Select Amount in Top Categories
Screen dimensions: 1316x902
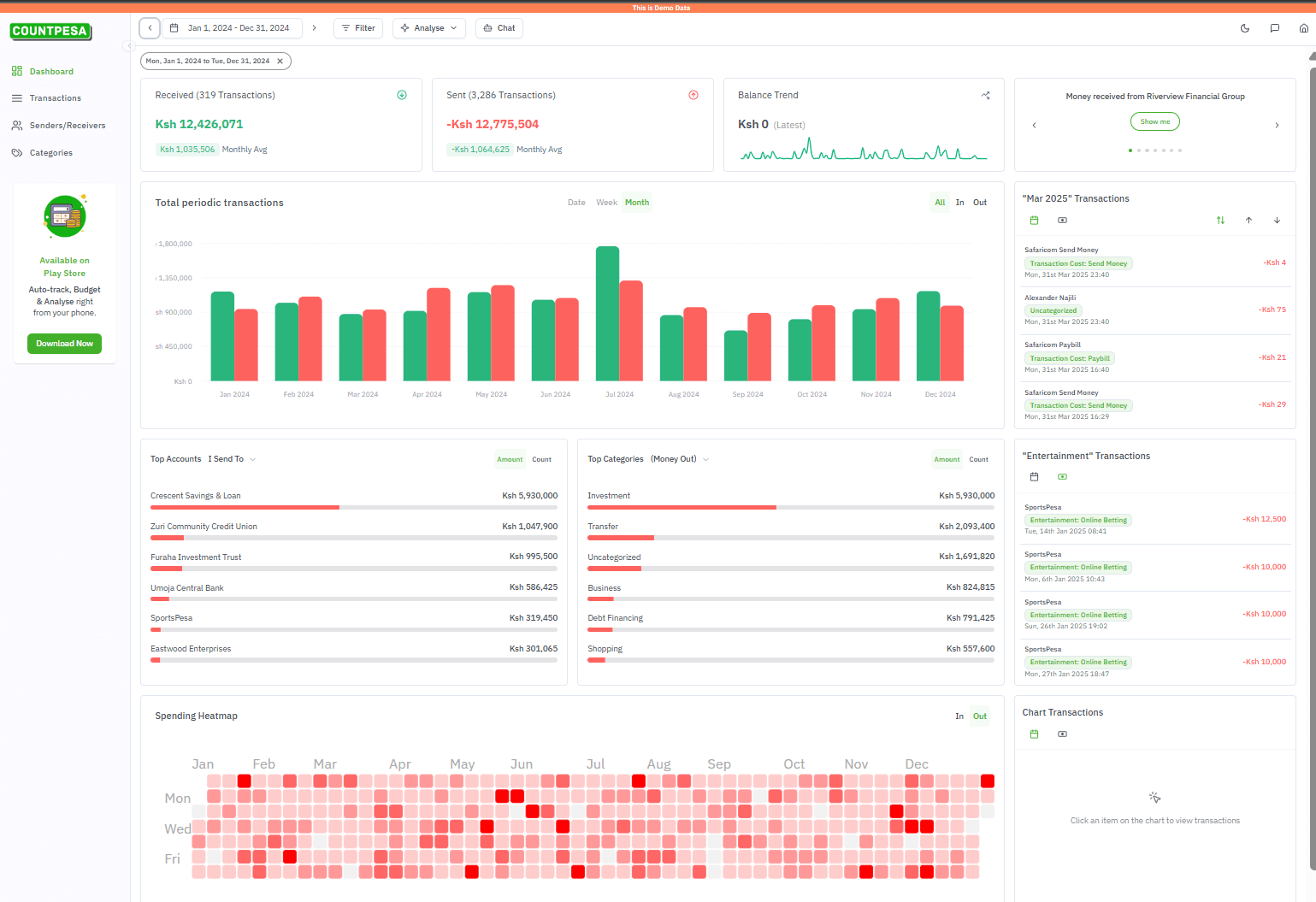coord(947,460)
